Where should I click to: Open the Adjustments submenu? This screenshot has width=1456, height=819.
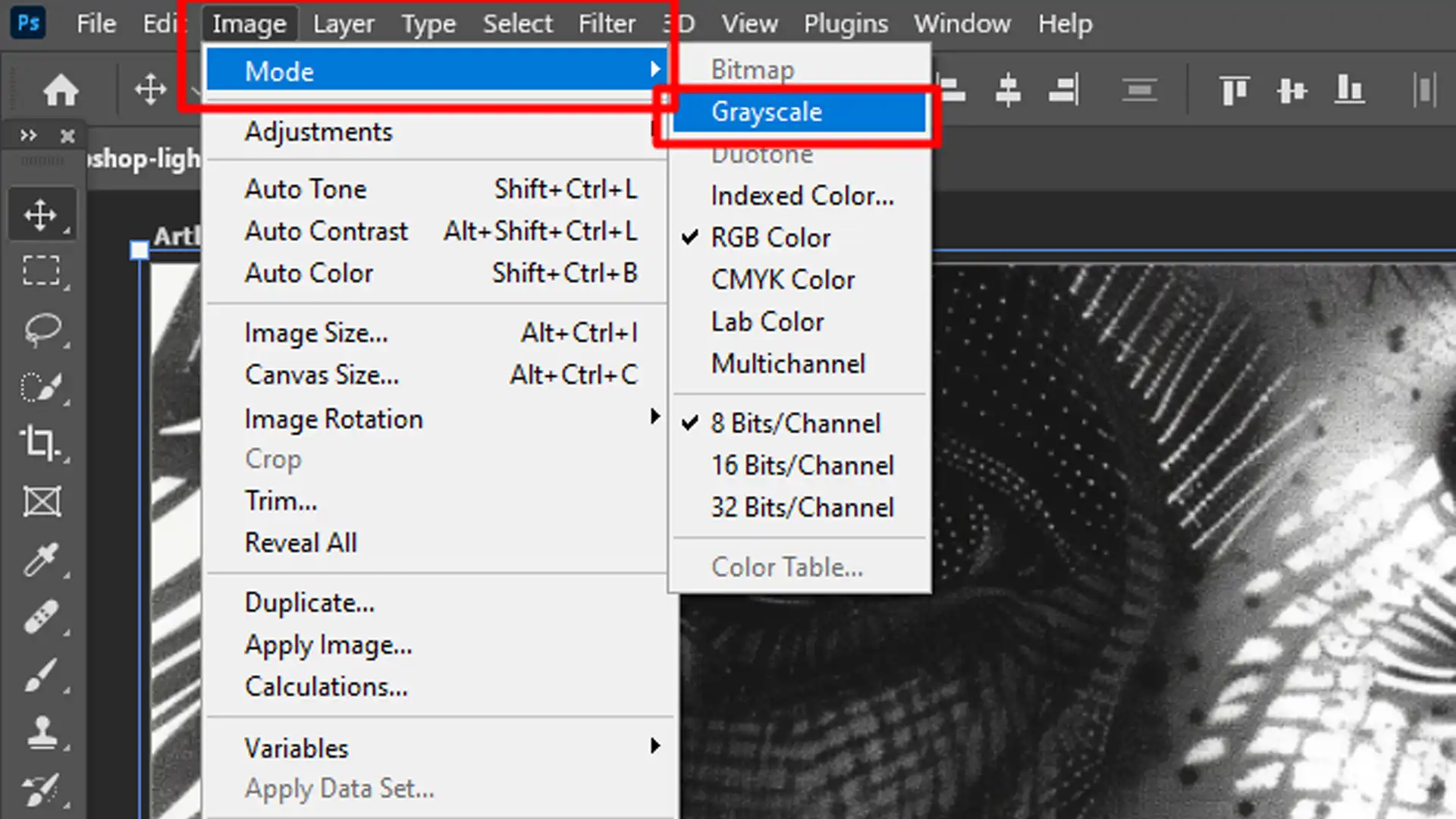click(x=318, y=131)
